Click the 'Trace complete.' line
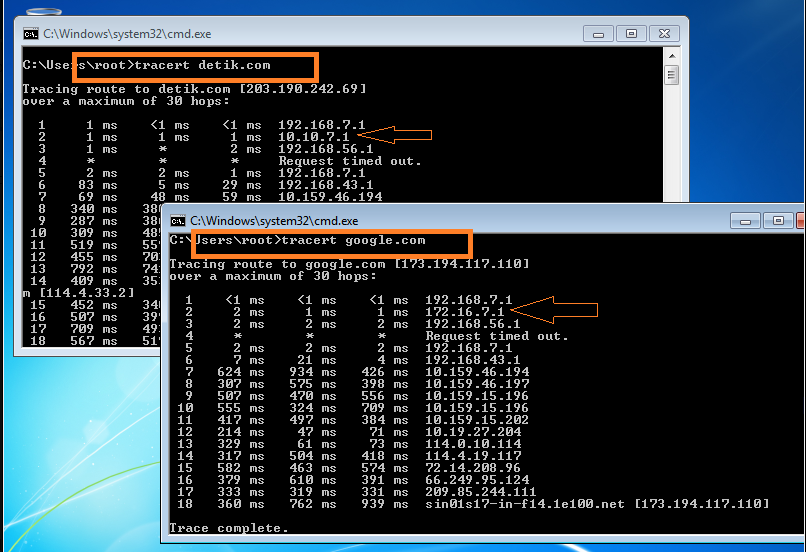This screenshot has width=806, height=552. tap(229, 528)
